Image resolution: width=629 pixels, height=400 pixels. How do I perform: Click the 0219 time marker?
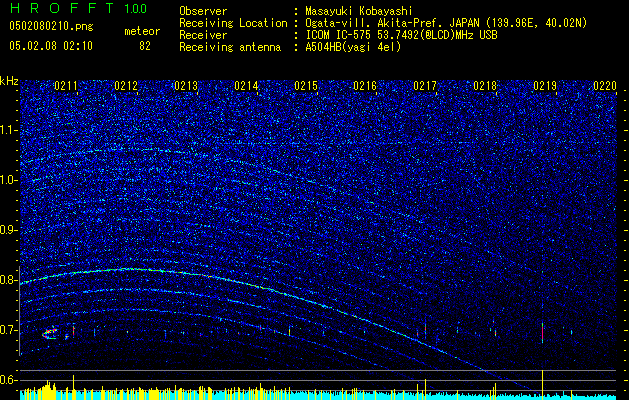(x=545, y=86)
